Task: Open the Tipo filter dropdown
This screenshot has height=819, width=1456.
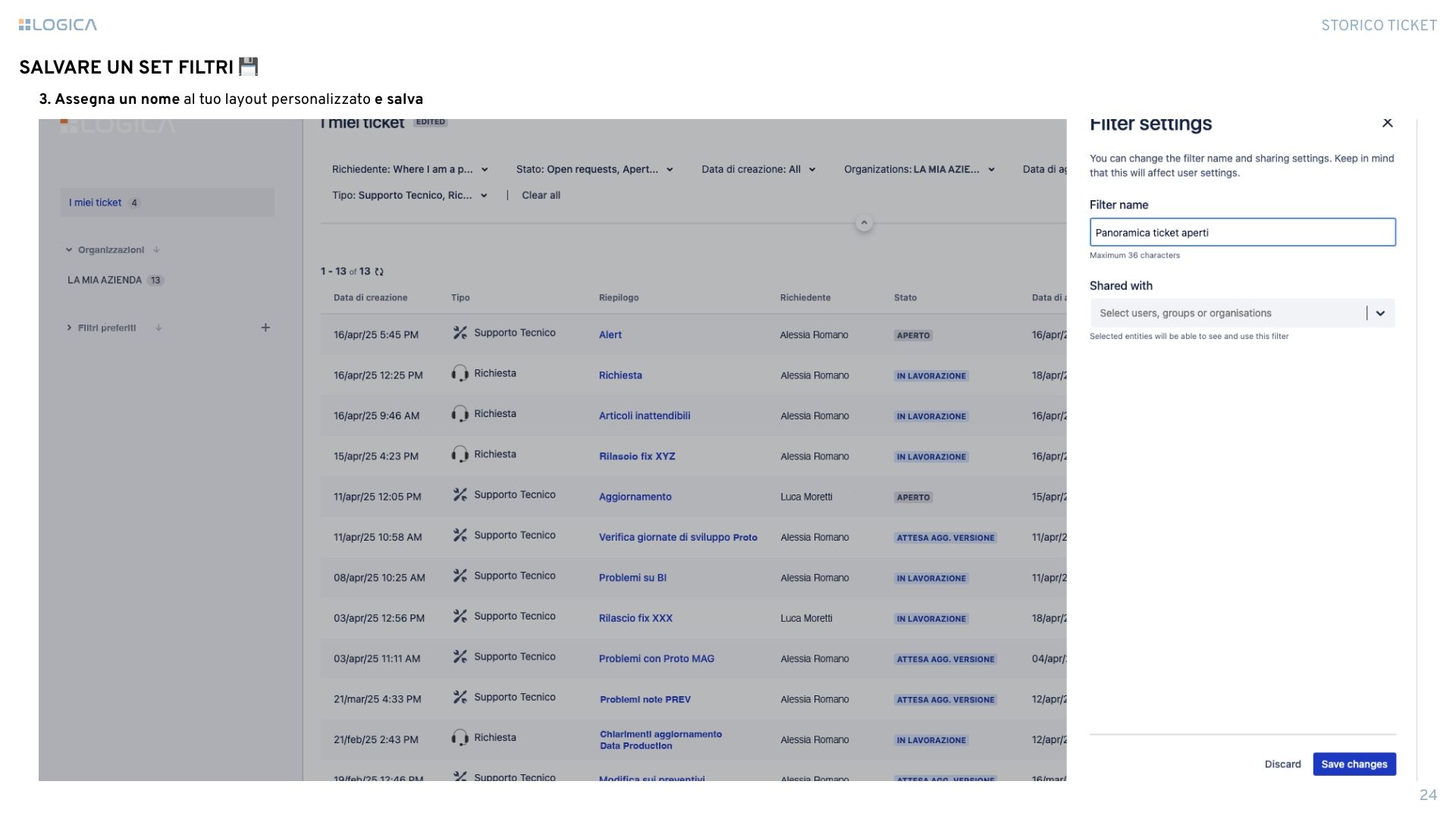Action: coord(409,195)
